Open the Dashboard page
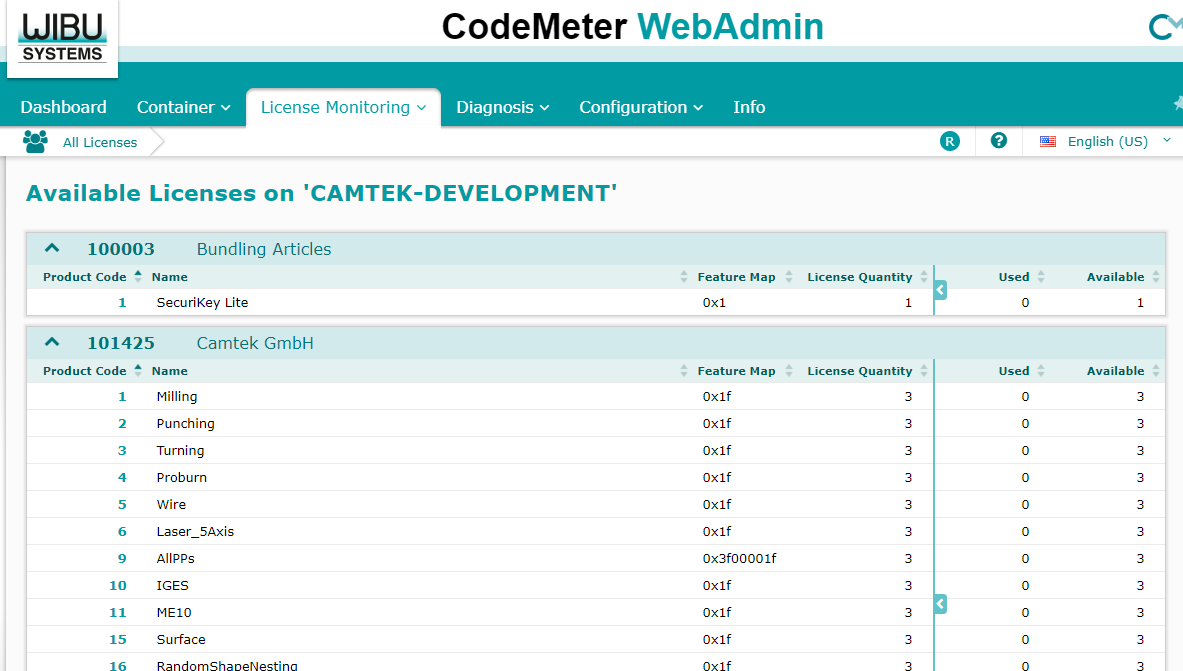This screenshot has width=1183, height=671. pyautogui.click(x=63, y=107)
